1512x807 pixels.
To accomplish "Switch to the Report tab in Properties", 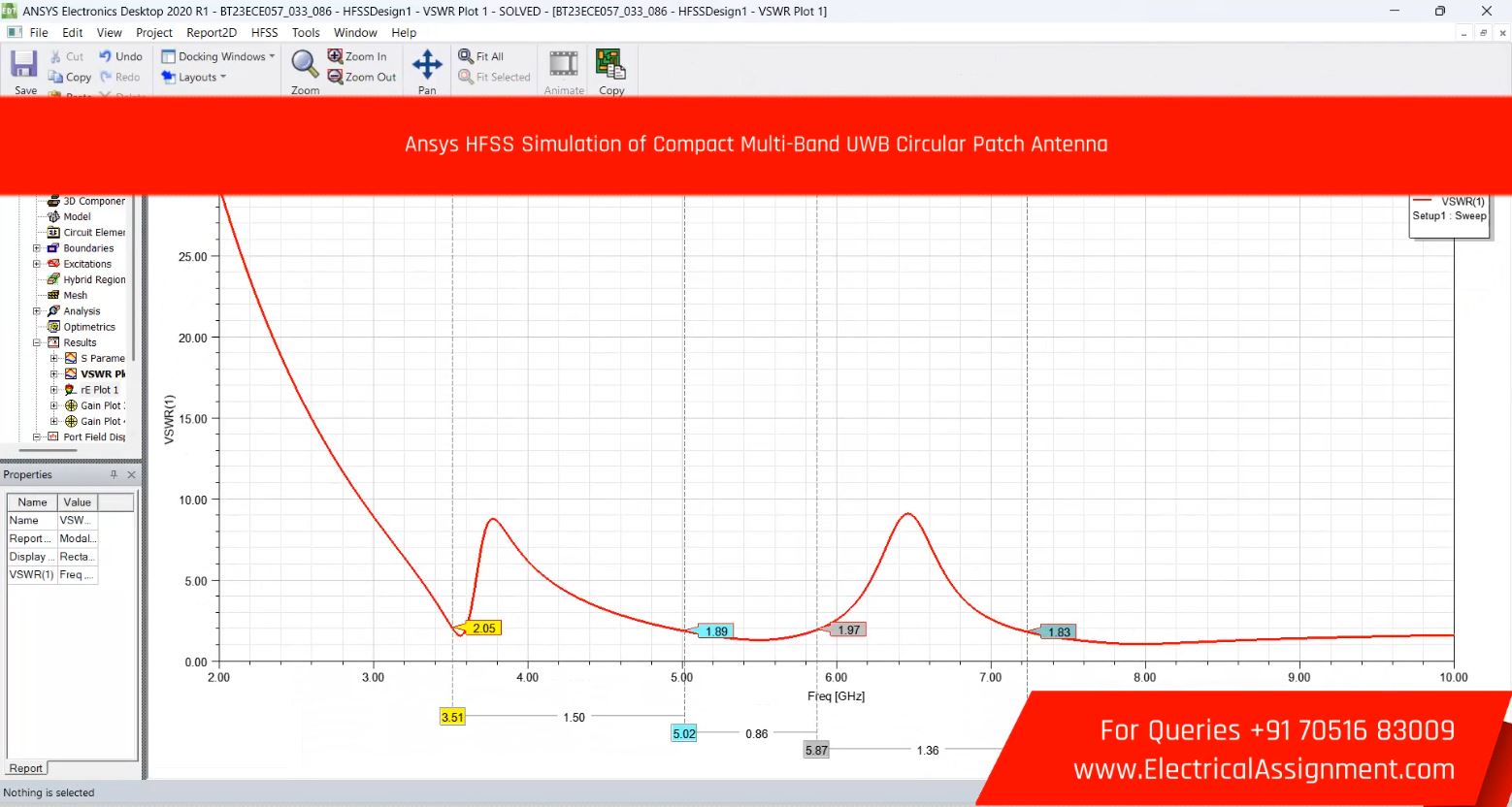I will tap(26, 768).
